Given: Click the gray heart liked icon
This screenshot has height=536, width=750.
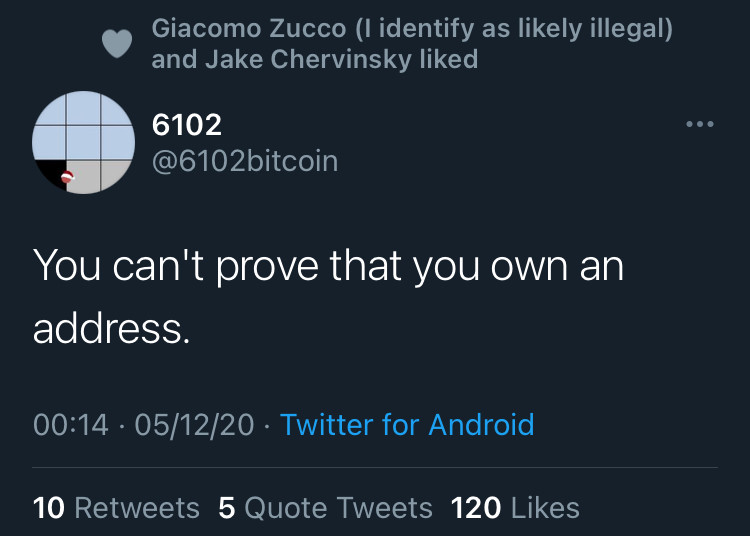Looking at the screenshot, I should (117, 44).
